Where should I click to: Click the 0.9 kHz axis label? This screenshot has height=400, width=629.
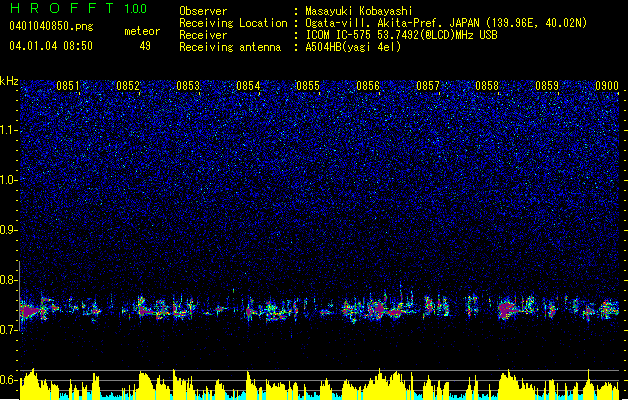pyautogui.click(x=8, y=230)
